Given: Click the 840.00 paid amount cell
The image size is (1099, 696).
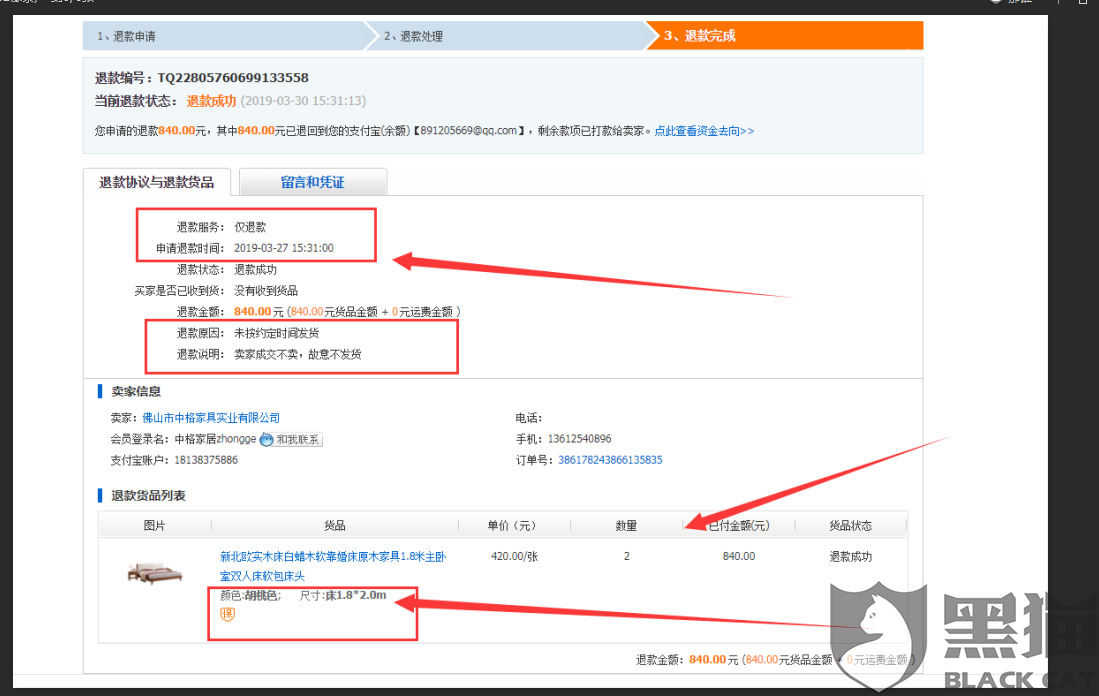Looking at the screenshot, I should [739, 557].
